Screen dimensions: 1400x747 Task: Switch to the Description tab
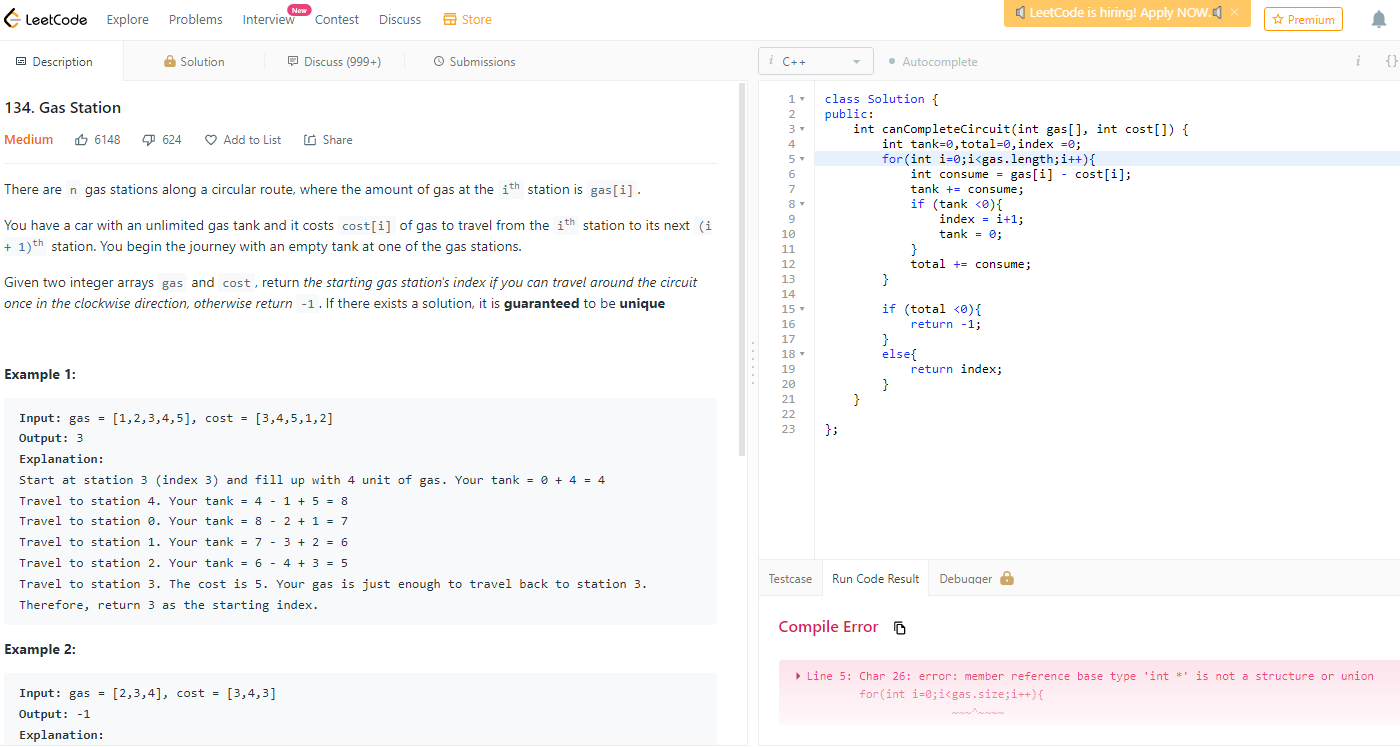(x=62, y=61)
